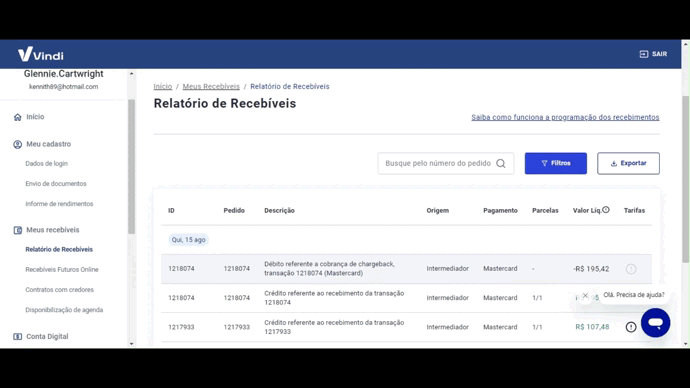Open Relatório de Recebíveis sidebar item
This screenshot has height=388, width=690.
(x=59, y=249)
